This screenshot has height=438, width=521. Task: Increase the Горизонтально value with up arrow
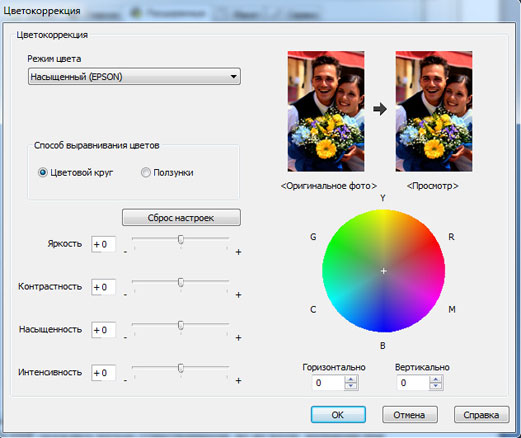[351, 379]
